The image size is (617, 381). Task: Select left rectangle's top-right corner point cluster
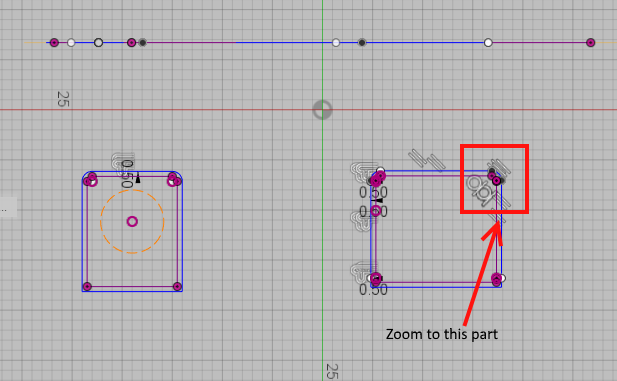[174, 179]
